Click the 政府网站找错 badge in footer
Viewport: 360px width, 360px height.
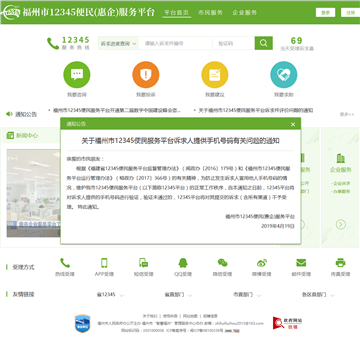287,323
